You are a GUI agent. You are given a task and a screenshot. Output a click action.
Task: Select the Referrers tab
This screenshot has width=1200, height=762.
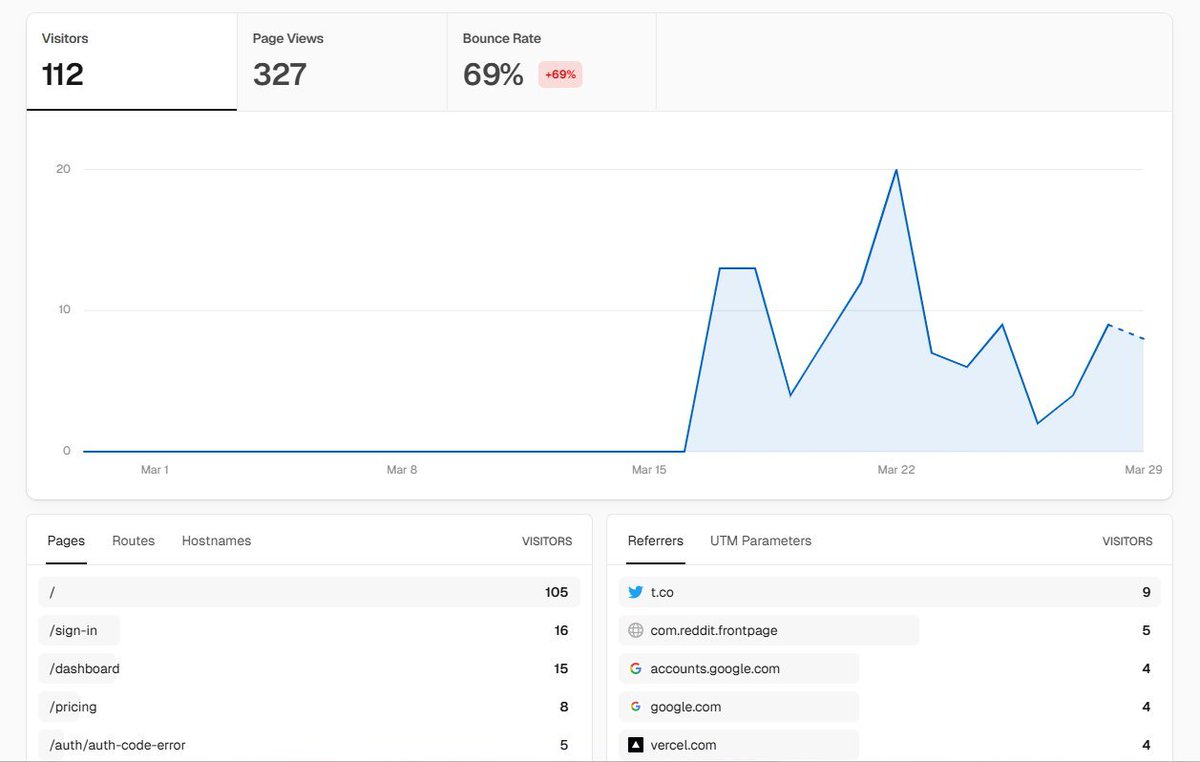click(656, 540)
